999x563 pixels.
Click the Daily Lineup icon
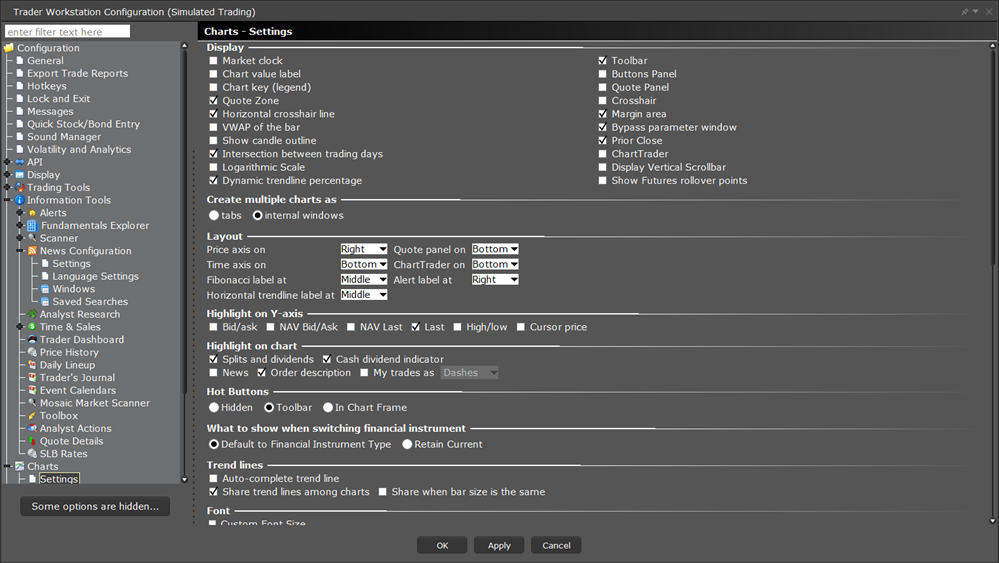point(32,365)
